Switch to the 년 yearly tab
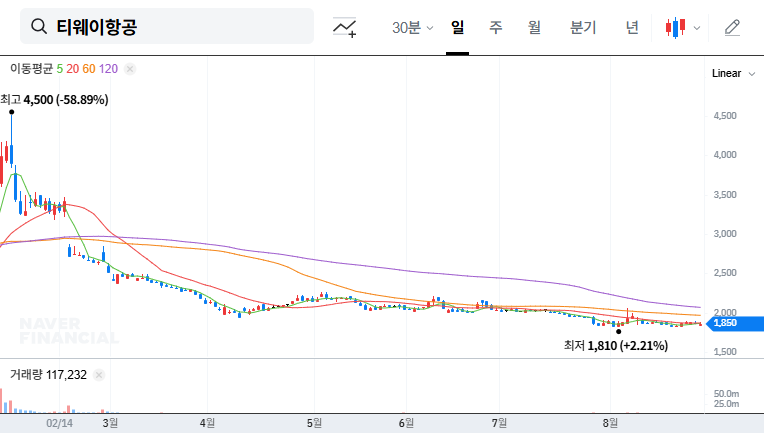 click(632, 27)
